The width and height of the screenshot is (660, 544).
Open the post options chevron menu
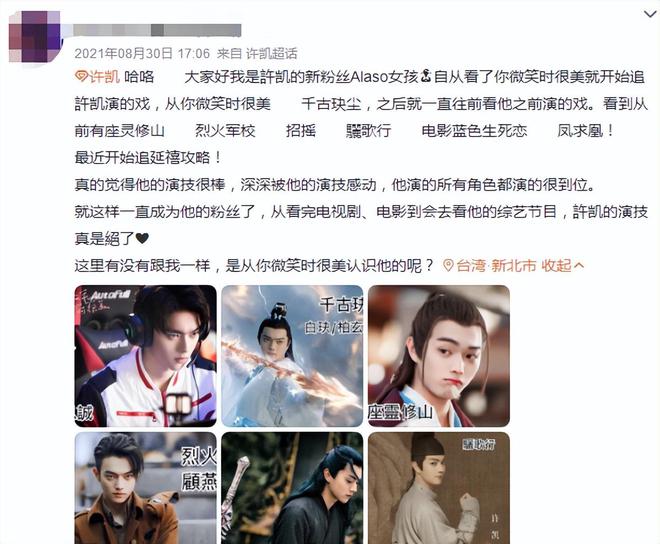pos(650,15)
